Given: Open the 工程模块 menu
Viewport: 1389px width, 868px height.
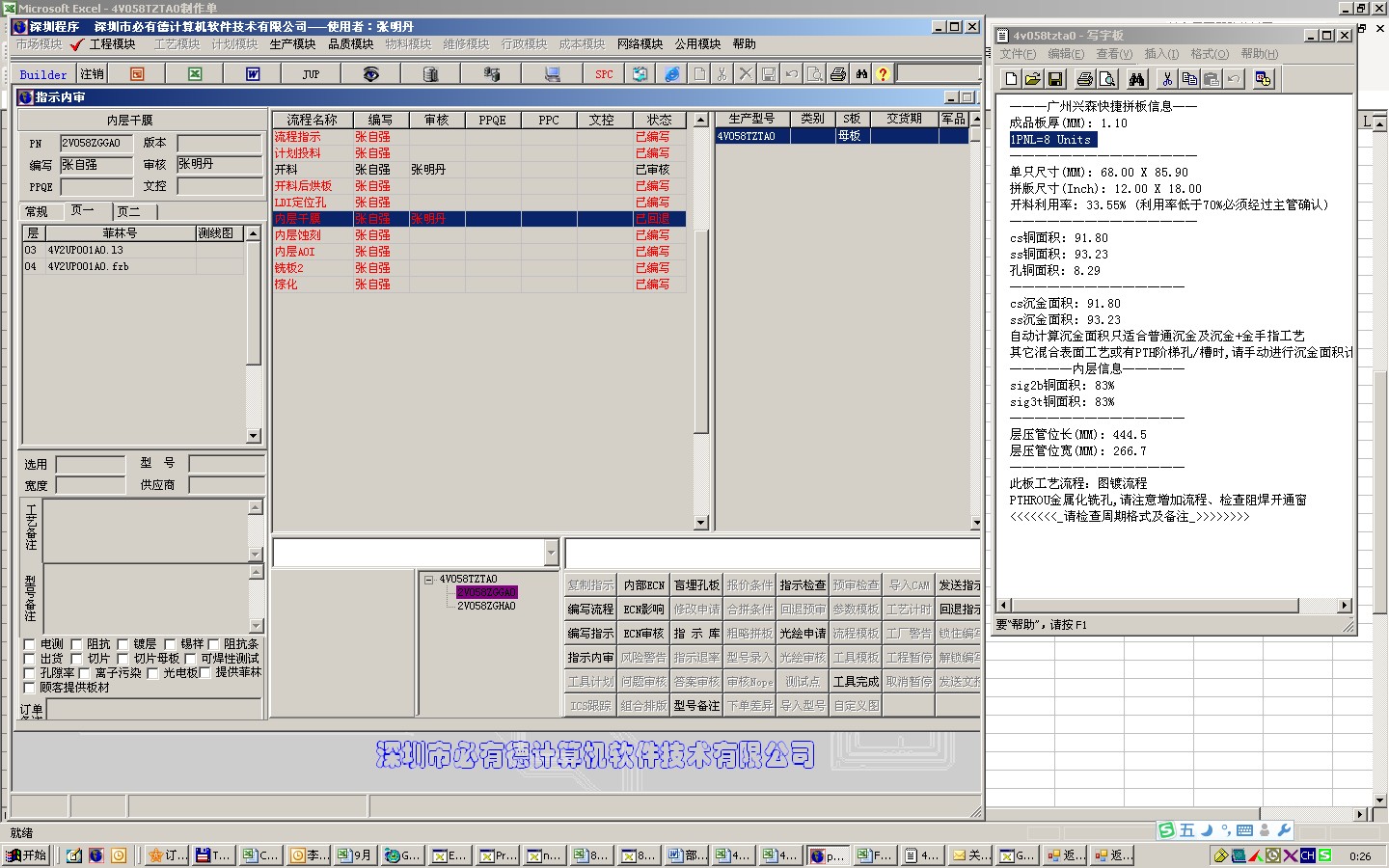Looking at the screenshot, I should 112,44.
